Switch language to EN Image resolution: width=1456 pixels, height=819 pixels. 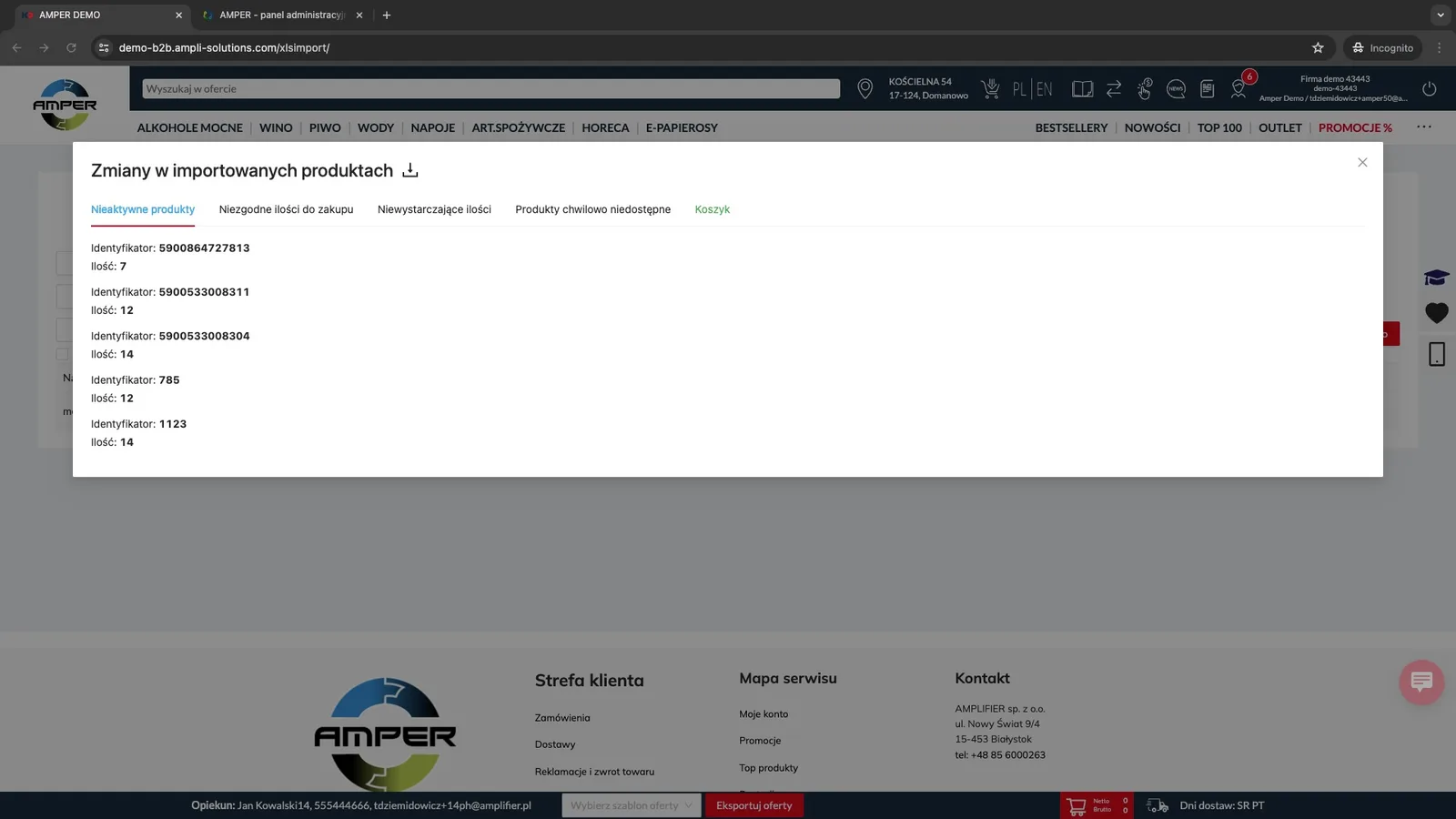point(1044,89)
